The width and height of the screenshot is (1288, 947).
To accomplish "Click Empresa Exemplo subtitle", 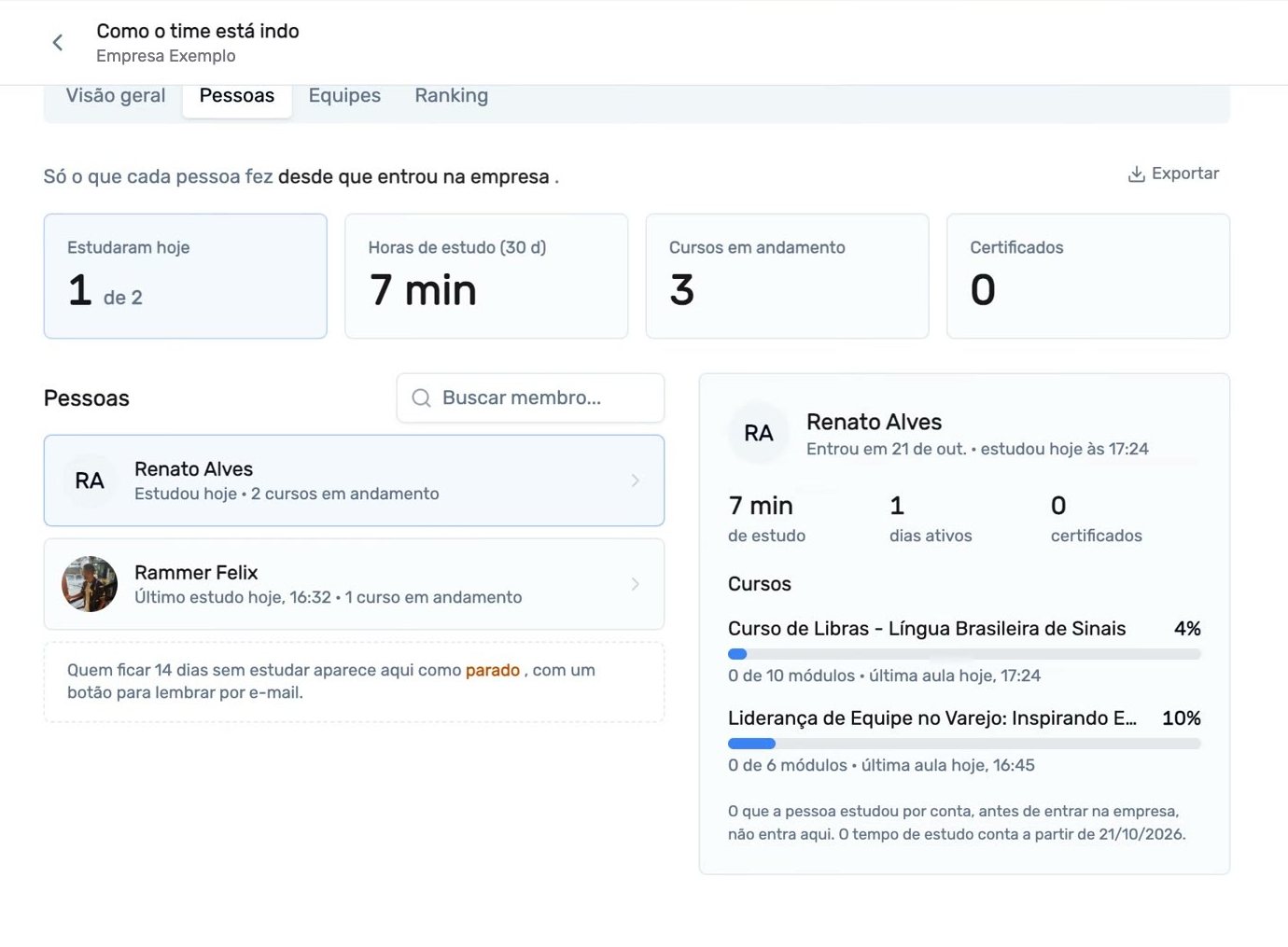I will coord(166,56).
